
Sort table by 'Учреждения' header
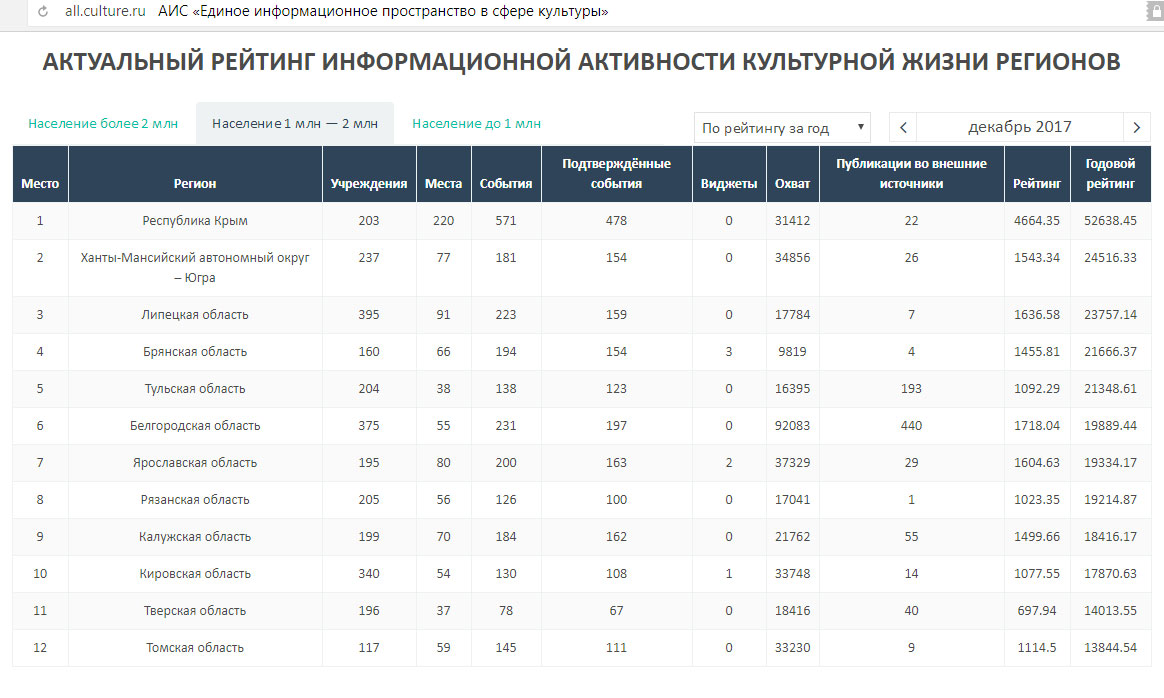tap(369, 184)
